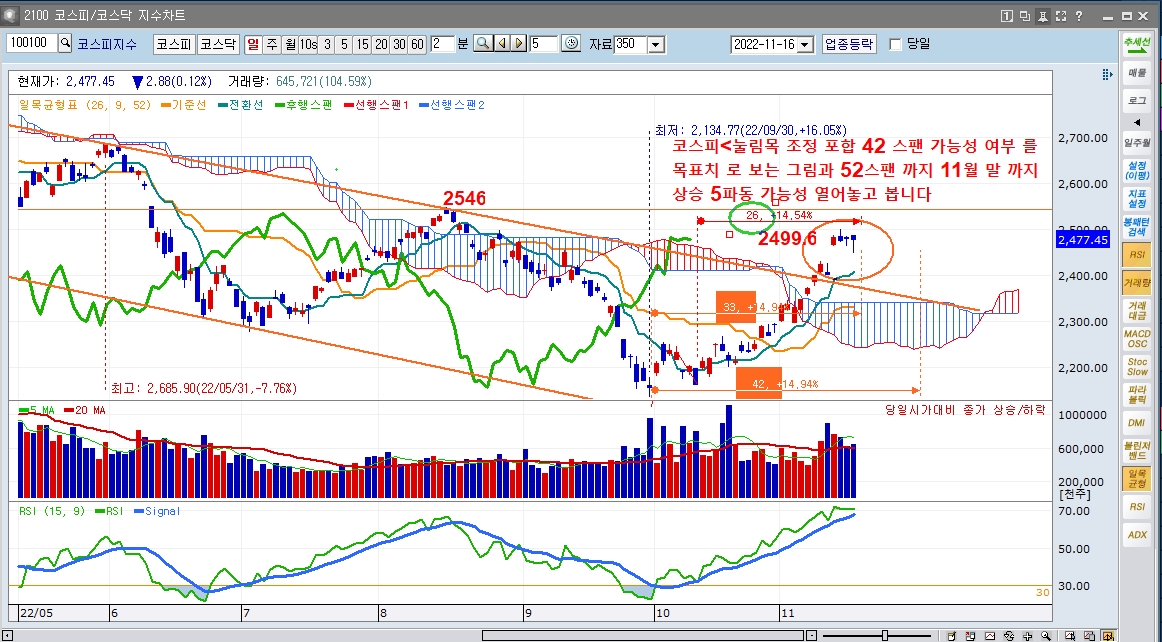
Task: Toggle the 일목균형 Ichimoku indicator button
Action: (1136, 479)
